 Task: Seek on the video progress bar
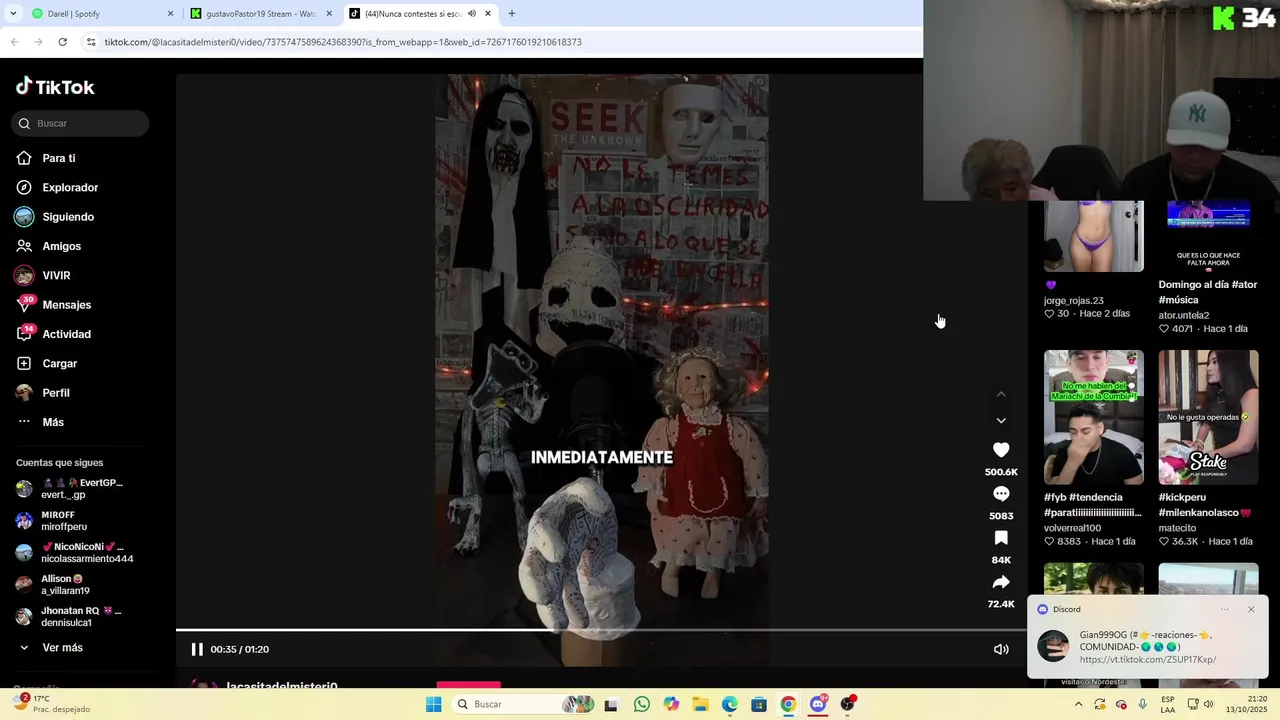pyautogui.click(x=602, y=630)
